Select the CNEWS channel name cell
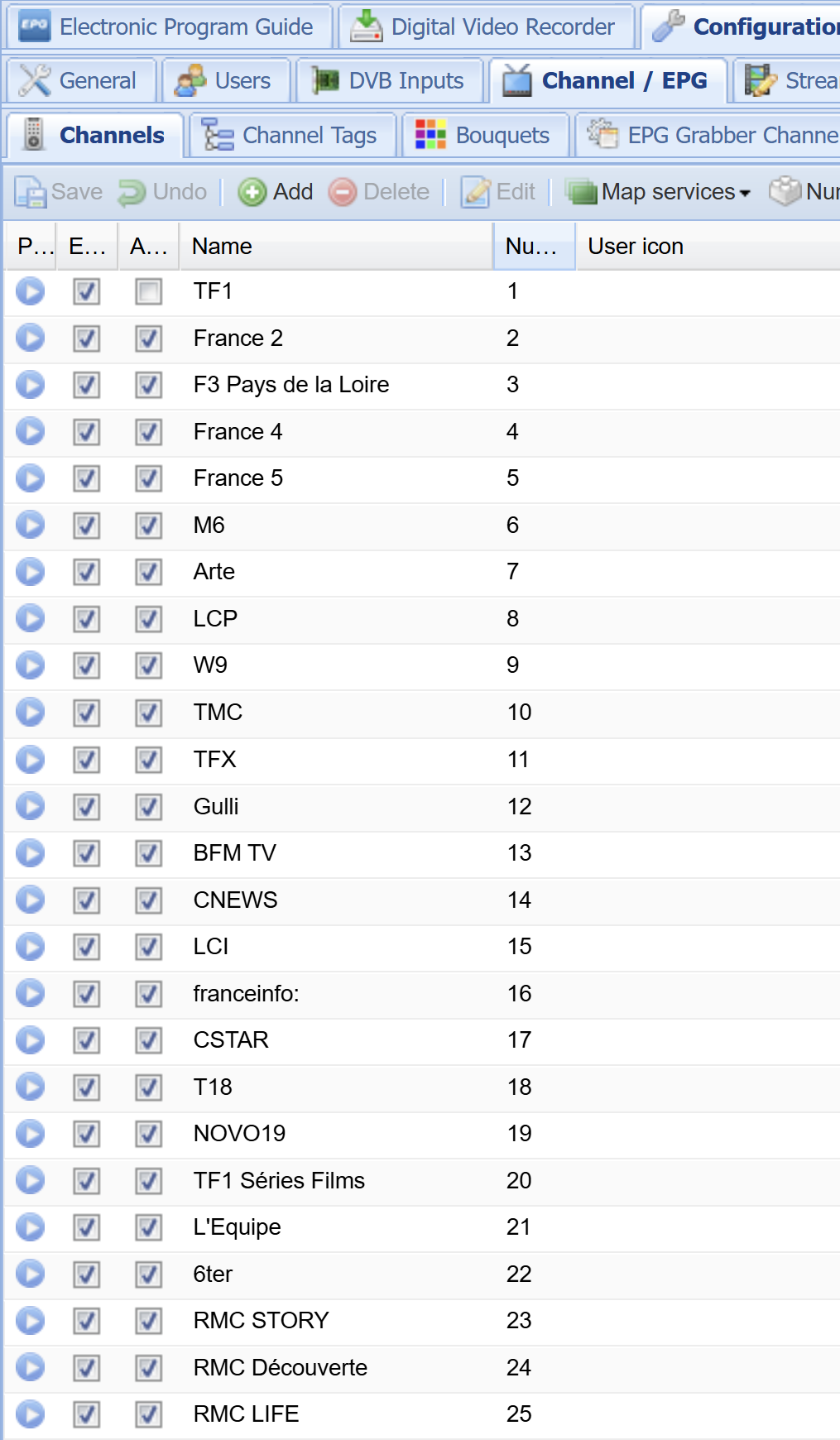Viewport: 840px width, 1440px height. click(236, 900)
